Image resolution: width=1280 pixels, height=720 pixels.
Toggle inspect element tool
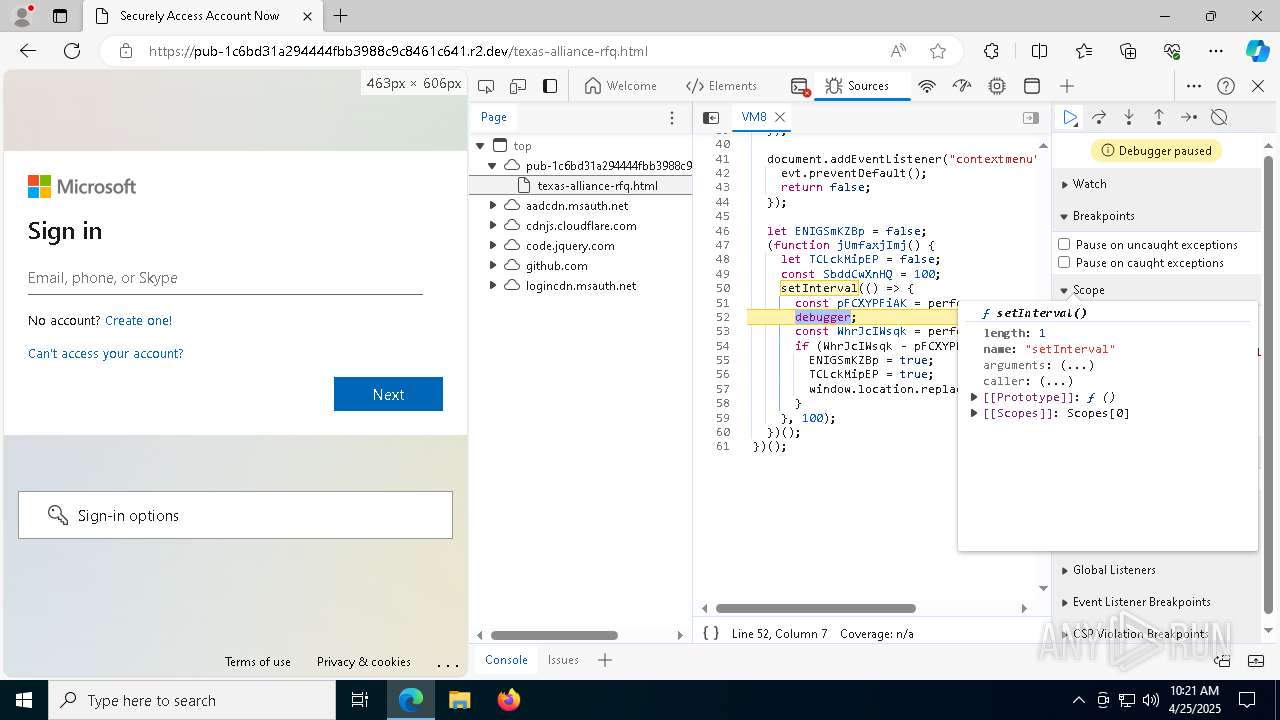tap(486, 86)
